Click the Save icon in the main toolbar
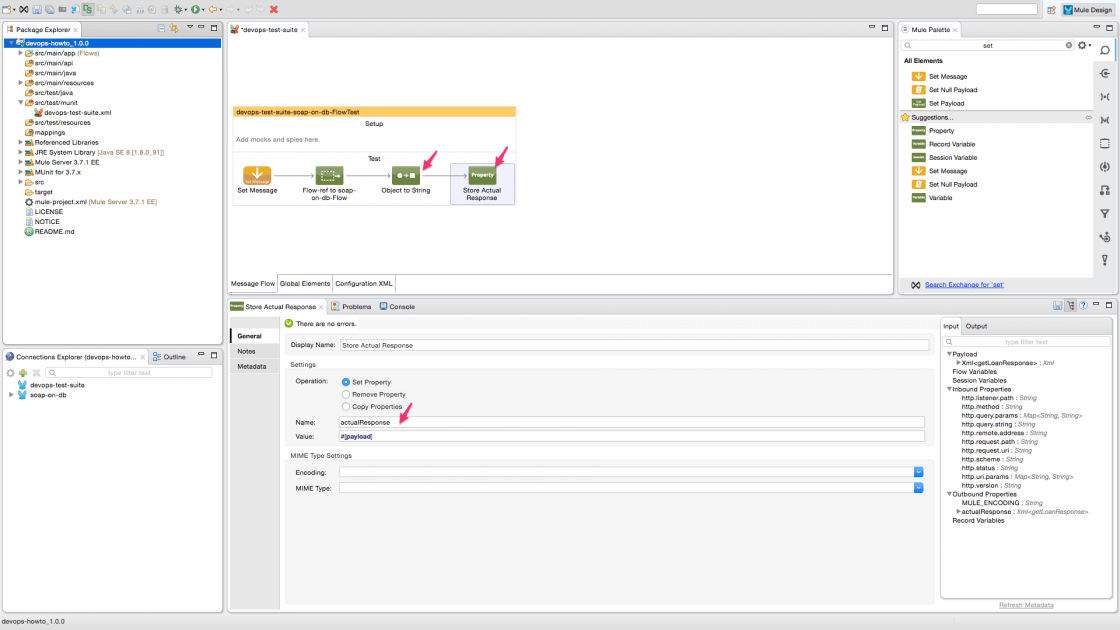This screenshot has height=630, width=1120. tap(37, 9)
